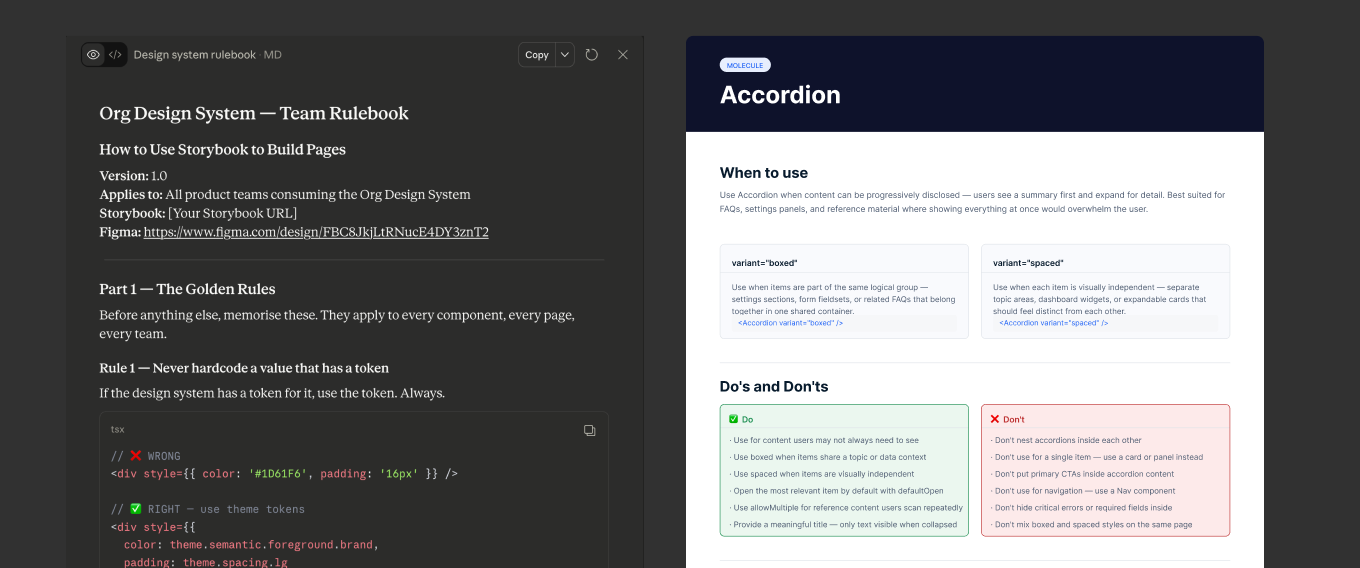Viewport: 1360px width, 568px height.
Task: Click 'Use spaced when items are visually independent'
Action: 821,474
